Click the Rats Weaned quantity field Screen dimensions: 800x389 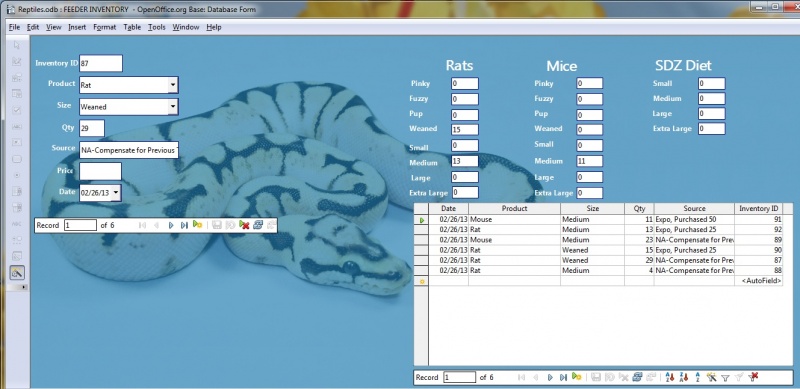(465, 130)
